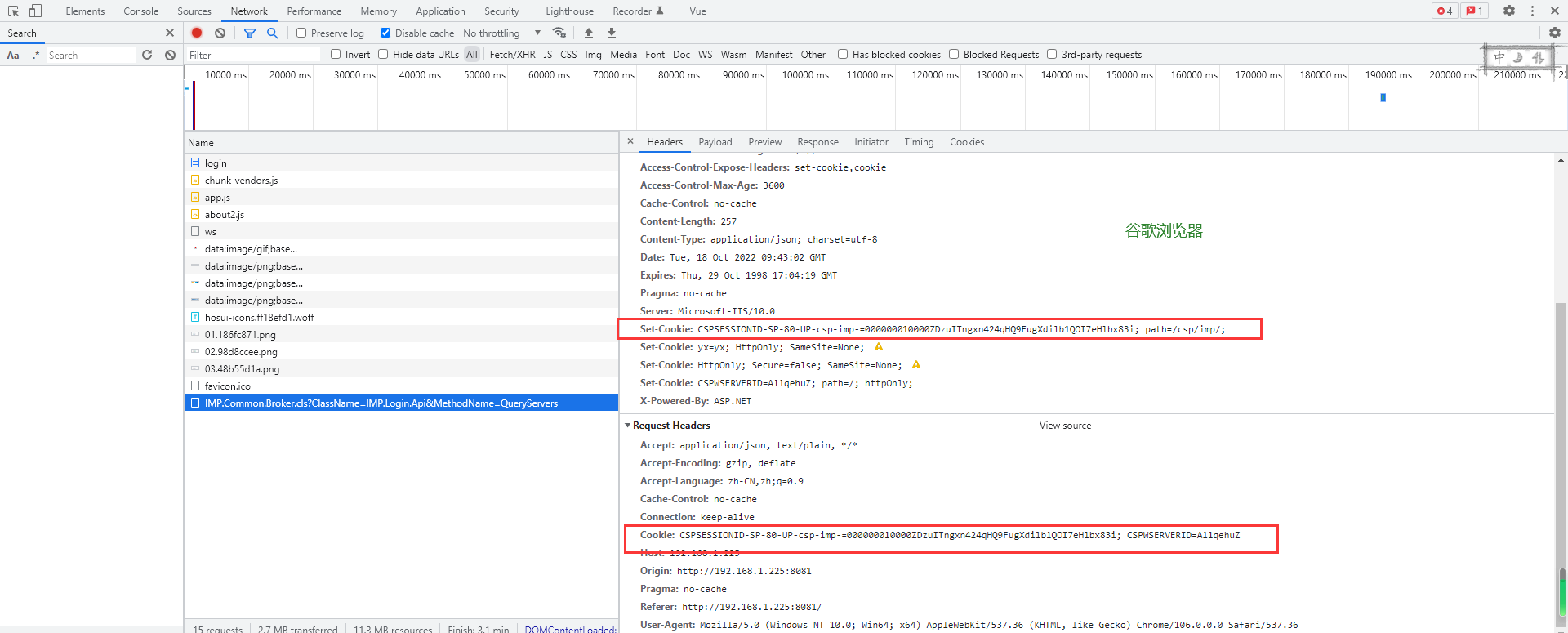Select the chunk-vendors.js request
The width and height of the screenshot is (1568, 633).
tap(241, 181)
